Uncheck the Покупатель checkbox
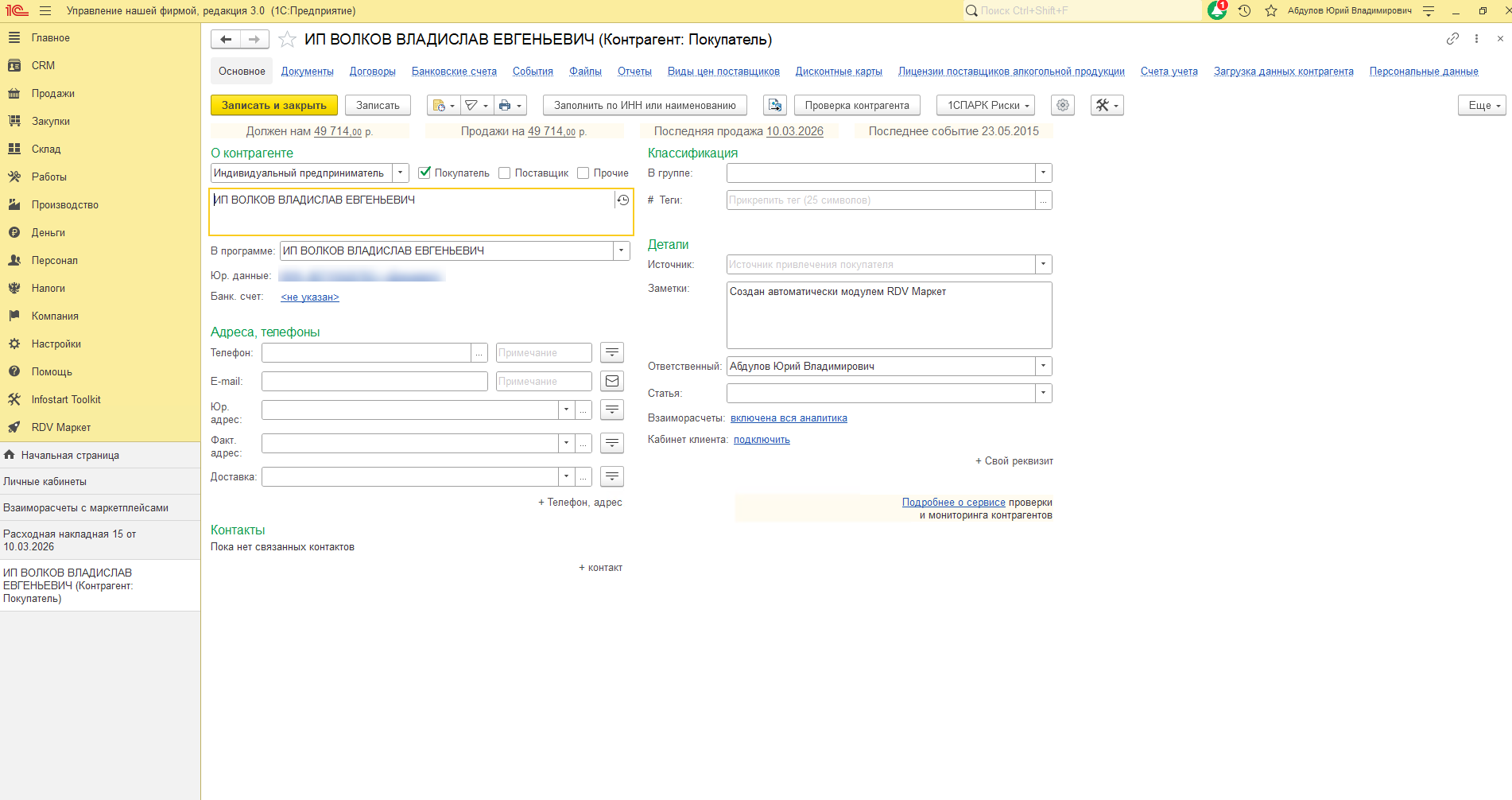Screen dimensions: 1512x800 click(425, 173)
